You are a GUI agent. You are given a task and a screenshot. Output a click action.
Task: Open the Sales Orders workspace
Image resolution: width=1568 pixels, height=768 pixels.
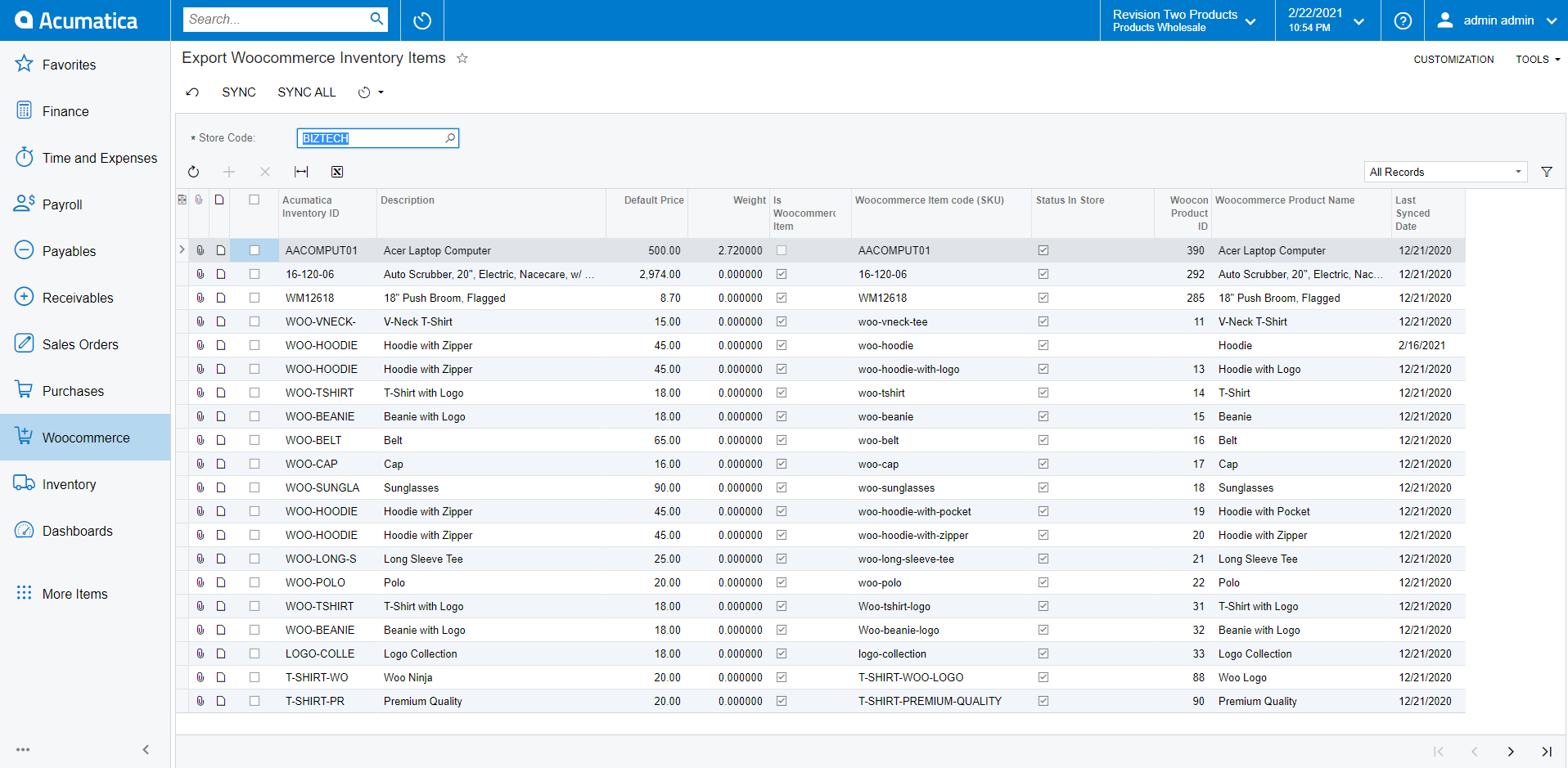click(x=85, y=344)
